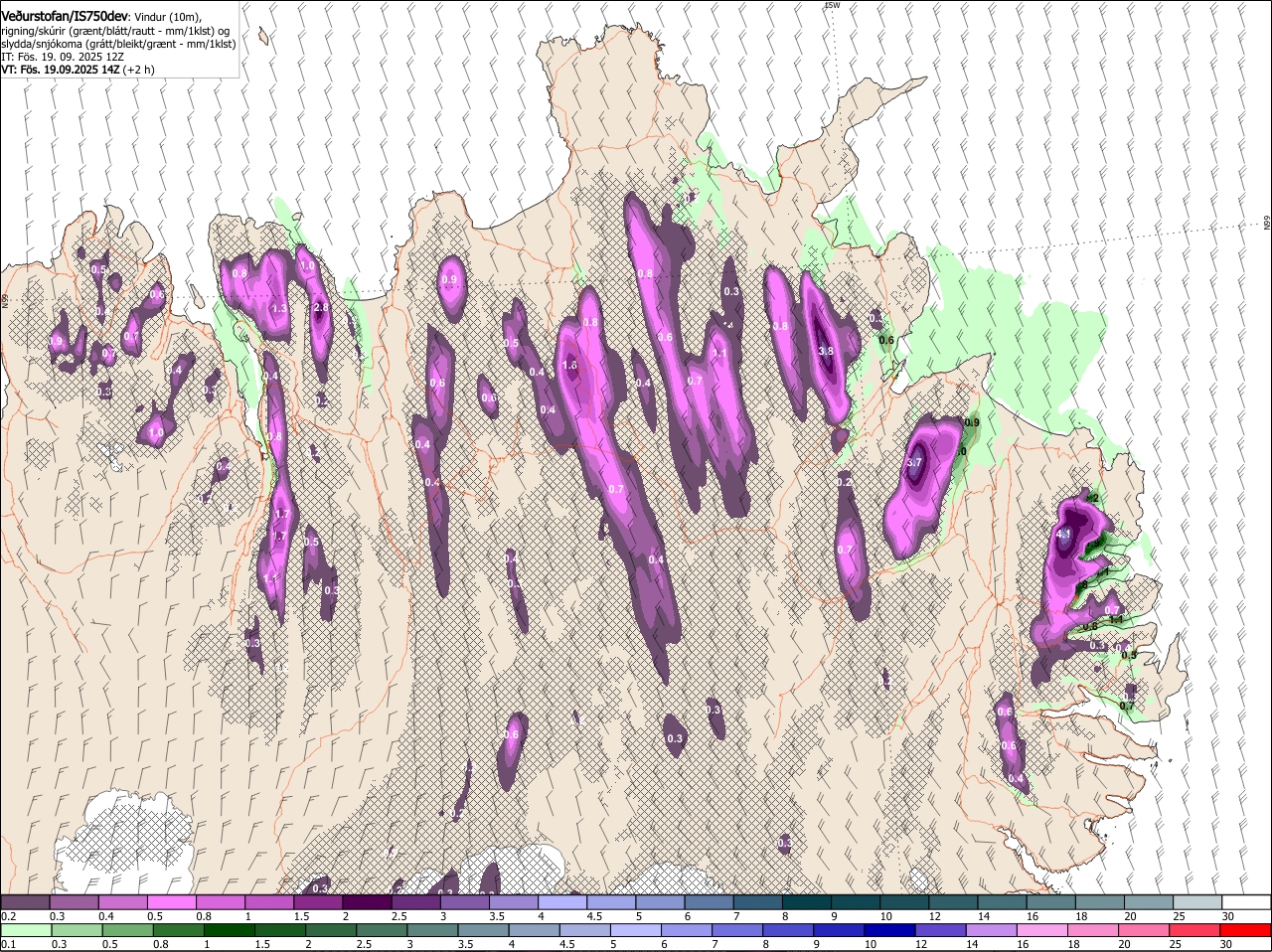Select the 0.8–1 swatch in the bottom legend row
The image size is (1272, 952).
coord(178,930)
